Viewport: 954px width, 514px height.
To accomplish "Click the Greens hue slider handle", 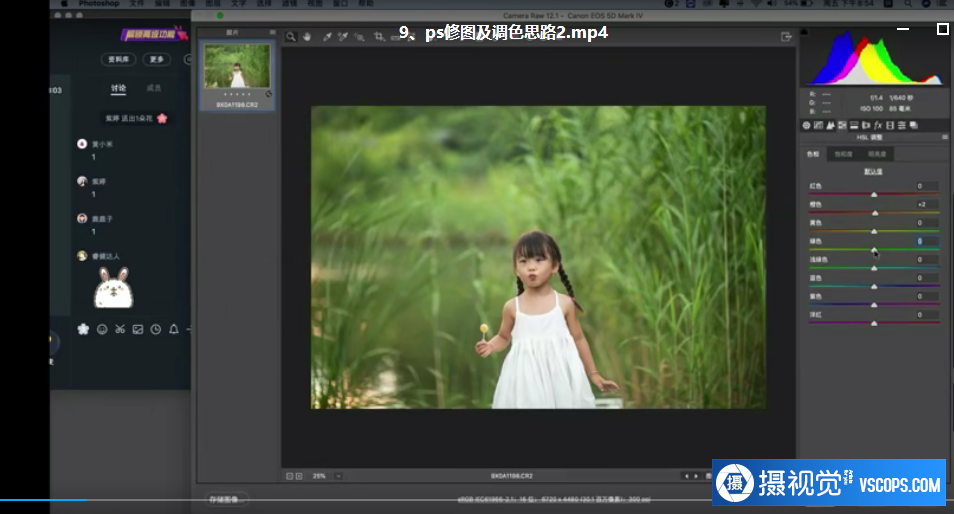I will pyautogui.click(x=874, y=250).
